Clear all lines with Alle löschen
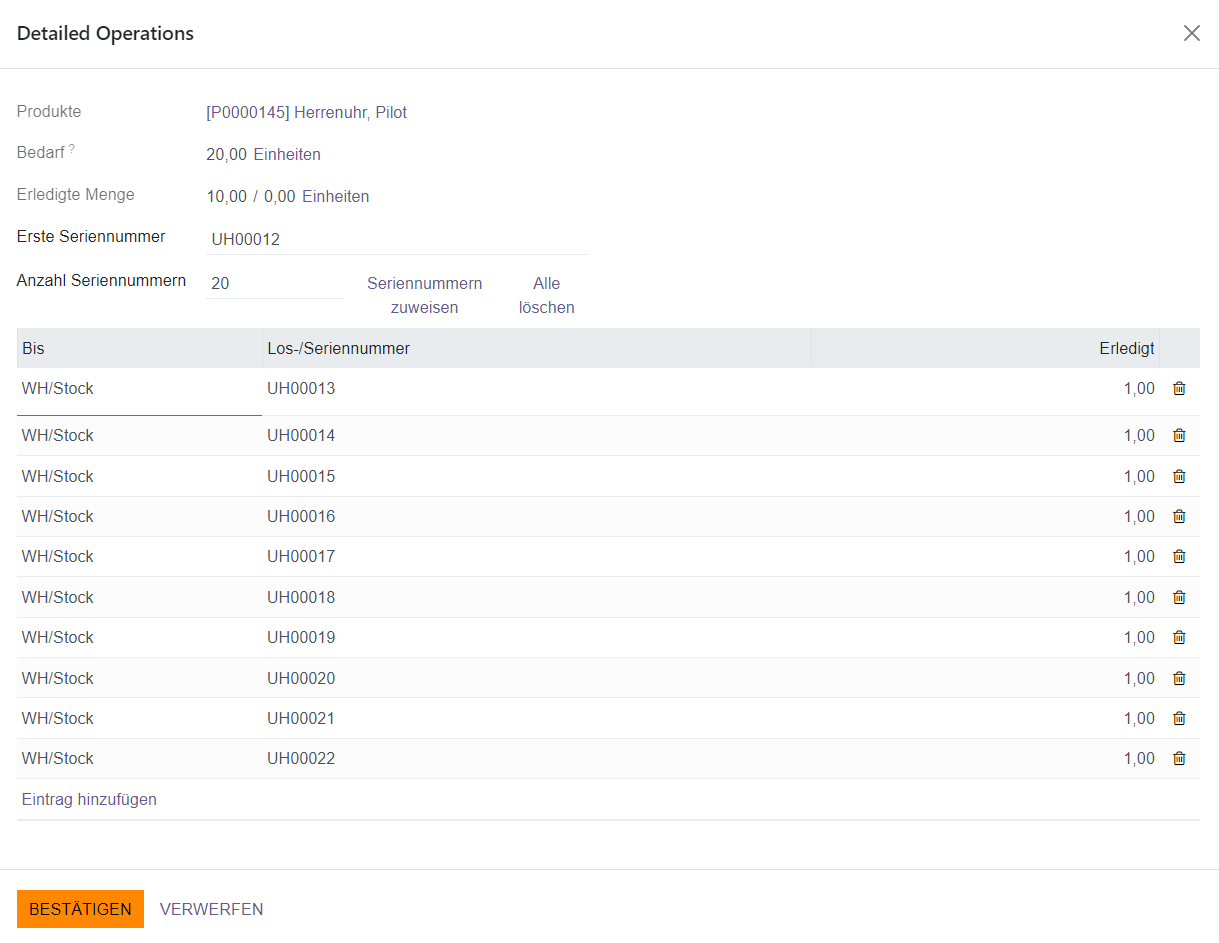Viewport: 1219px width, 943px height. click(x=546, y=296)
